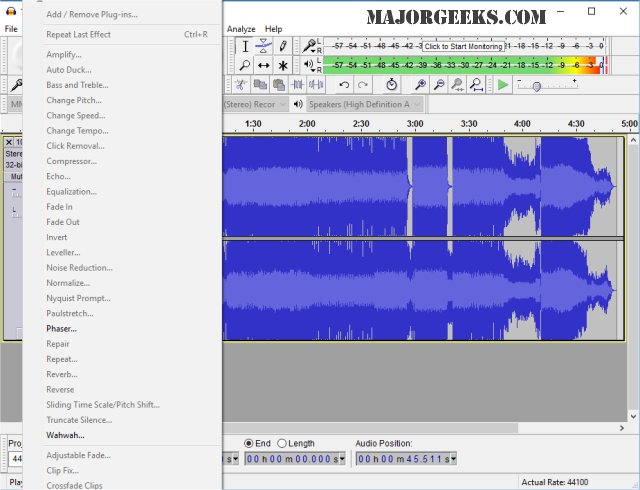This screenshot has width=640, height=490.
Task: Open the Analyze menu
Action: (x=241, y=29)
